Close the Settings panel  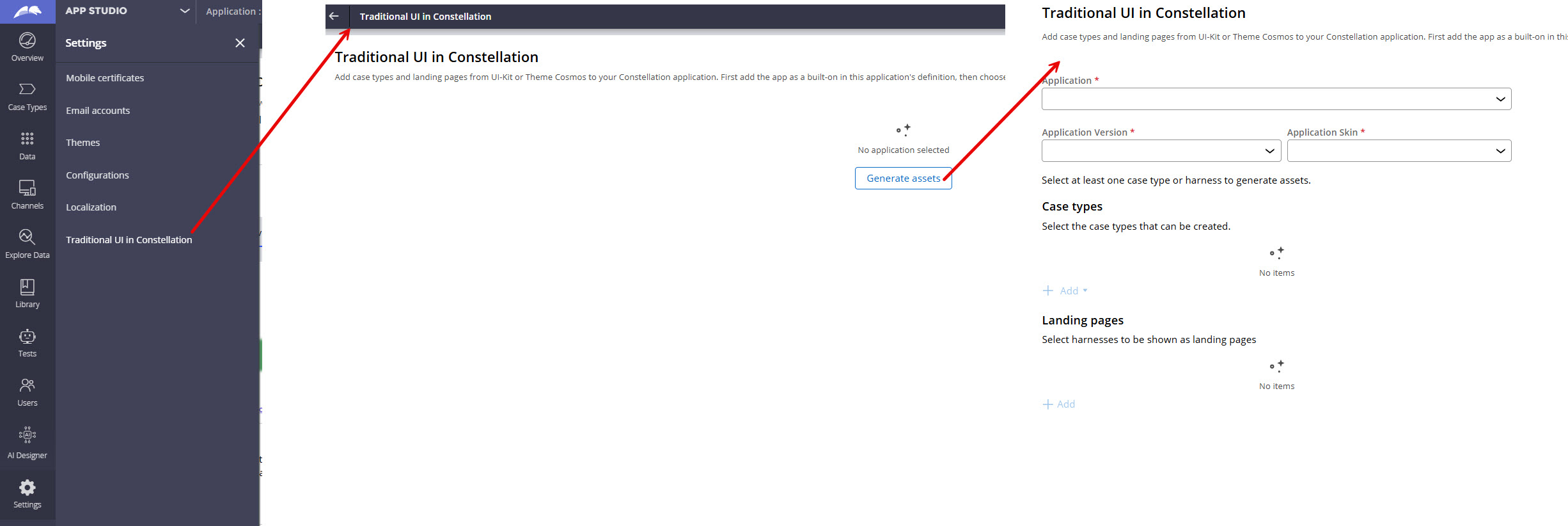click(x=240, y=43)
